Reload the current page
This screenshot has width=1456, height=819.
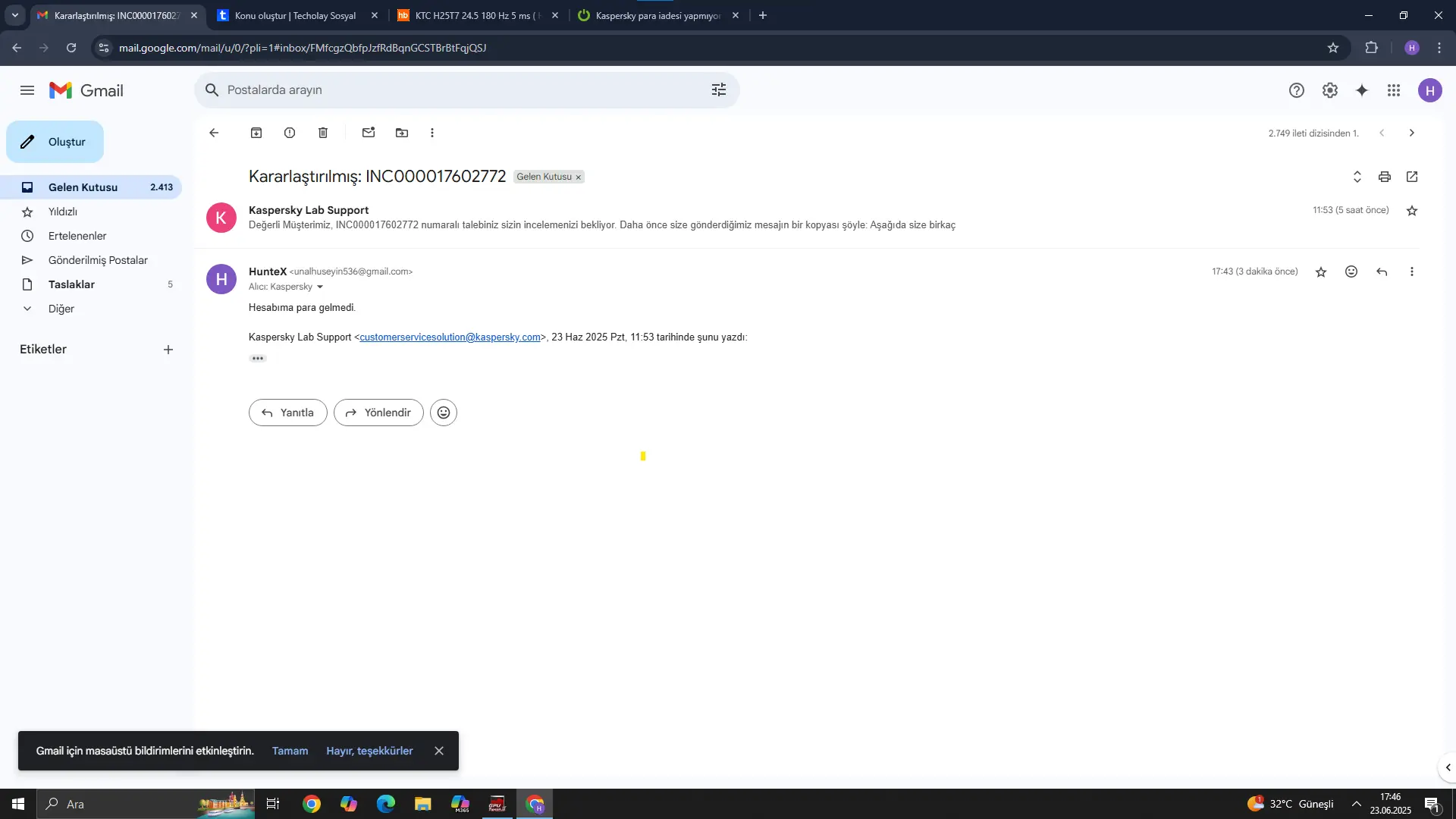pos(71,48)
